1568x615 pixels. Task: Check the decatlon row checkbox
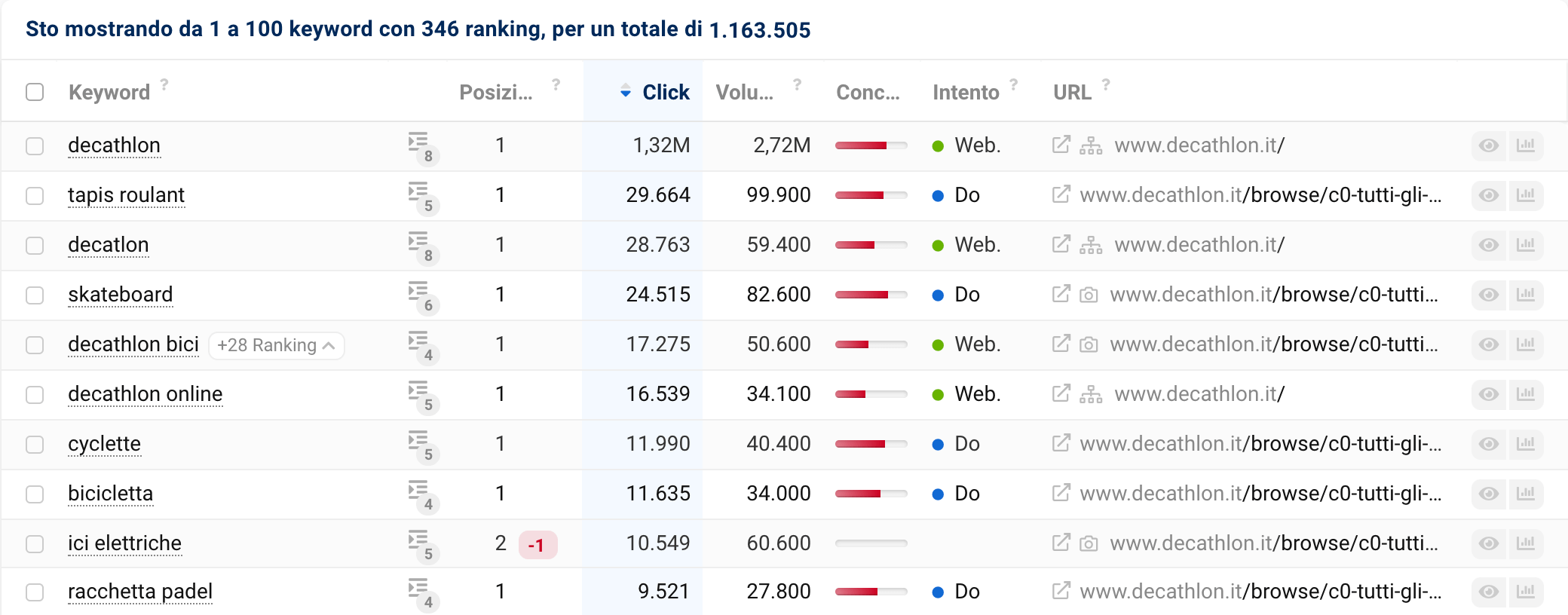(35, 245)
